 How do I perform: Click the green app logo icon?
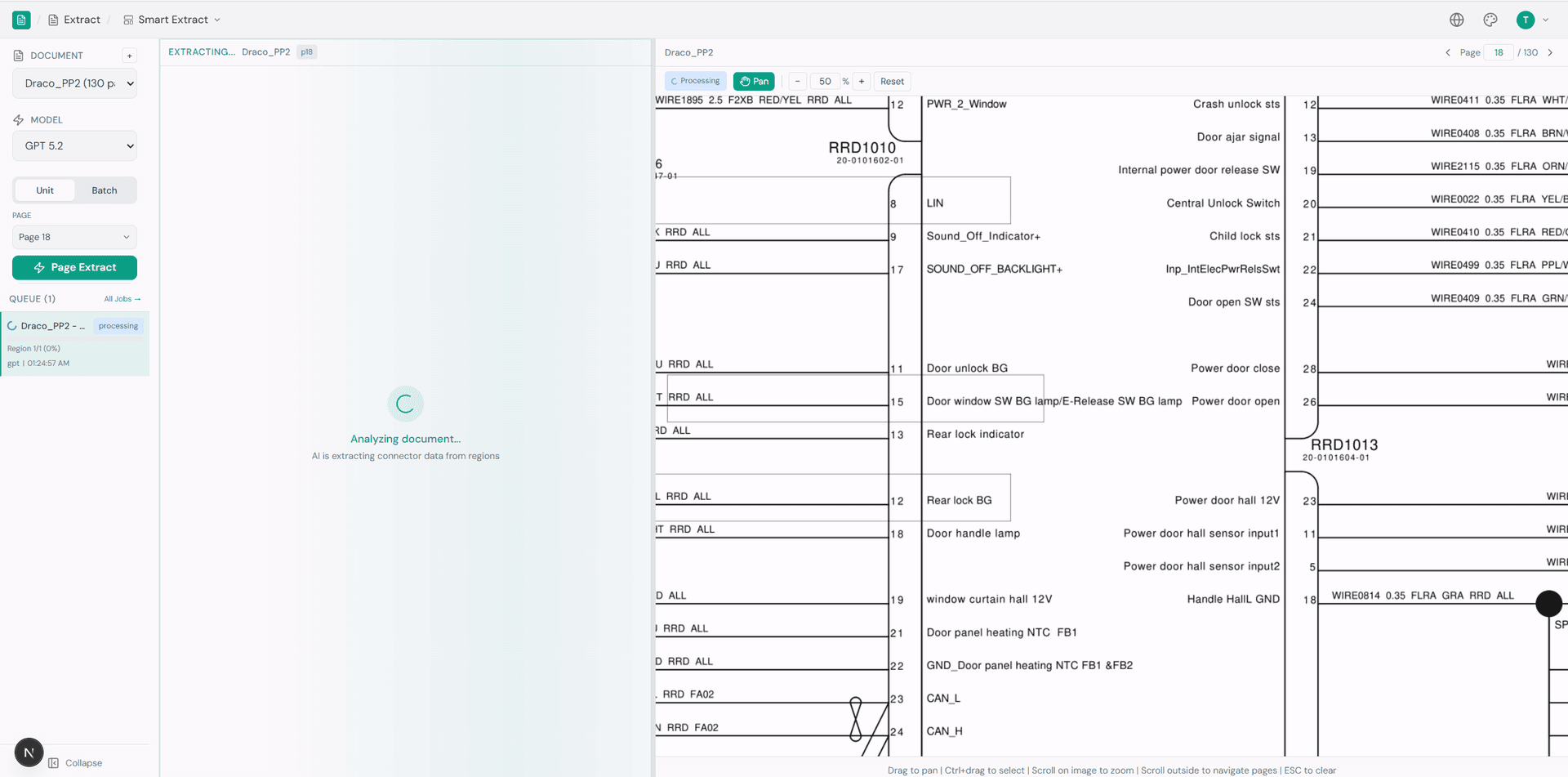click(x=21, y=20)
